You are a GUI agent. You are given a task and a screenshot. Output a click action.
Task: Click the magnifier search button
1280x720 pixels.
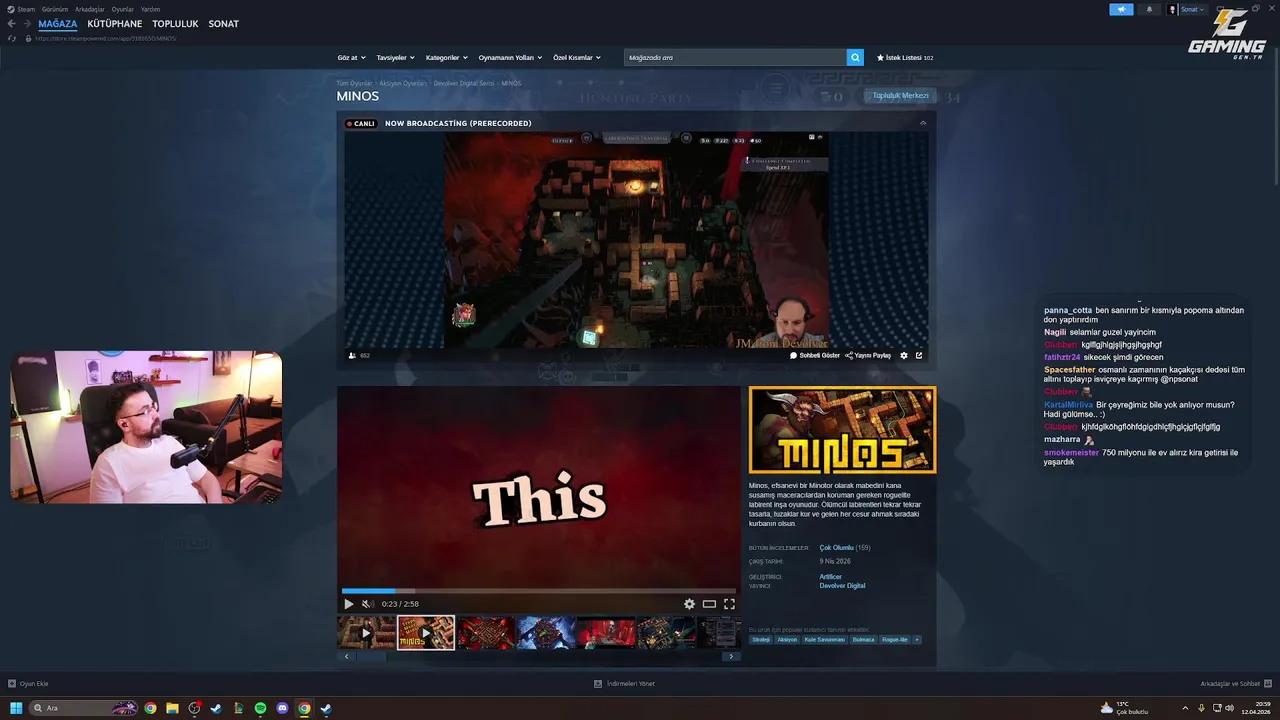point(855,58)
